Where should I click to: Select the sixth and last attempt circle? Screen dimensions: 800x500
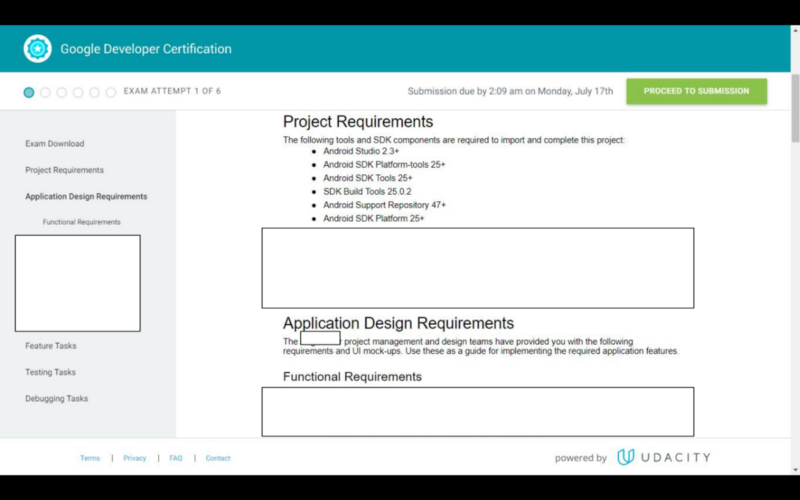(x=111, y=92)
